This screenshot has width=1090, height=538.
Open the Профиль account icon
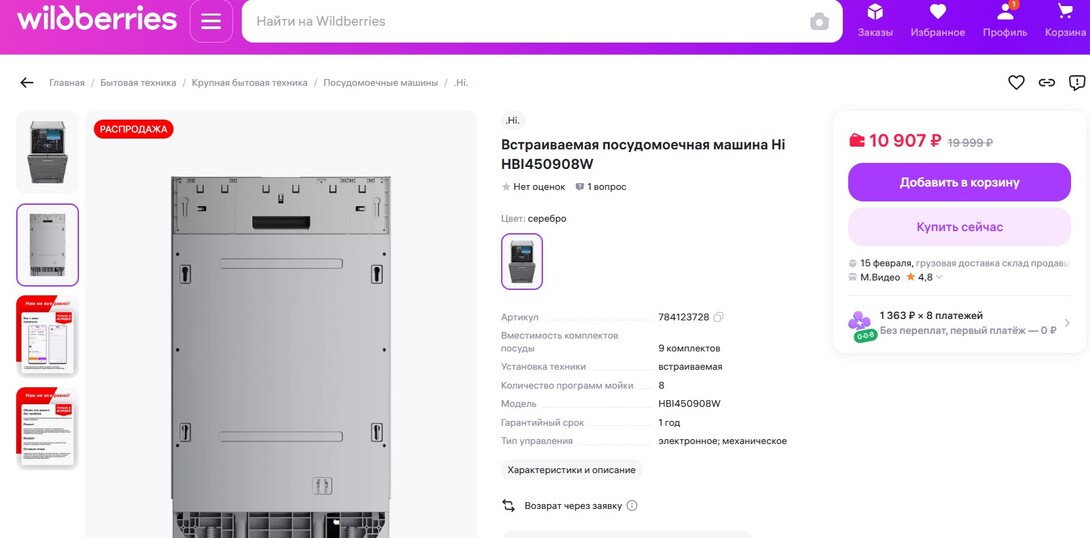click(1005, 21)
